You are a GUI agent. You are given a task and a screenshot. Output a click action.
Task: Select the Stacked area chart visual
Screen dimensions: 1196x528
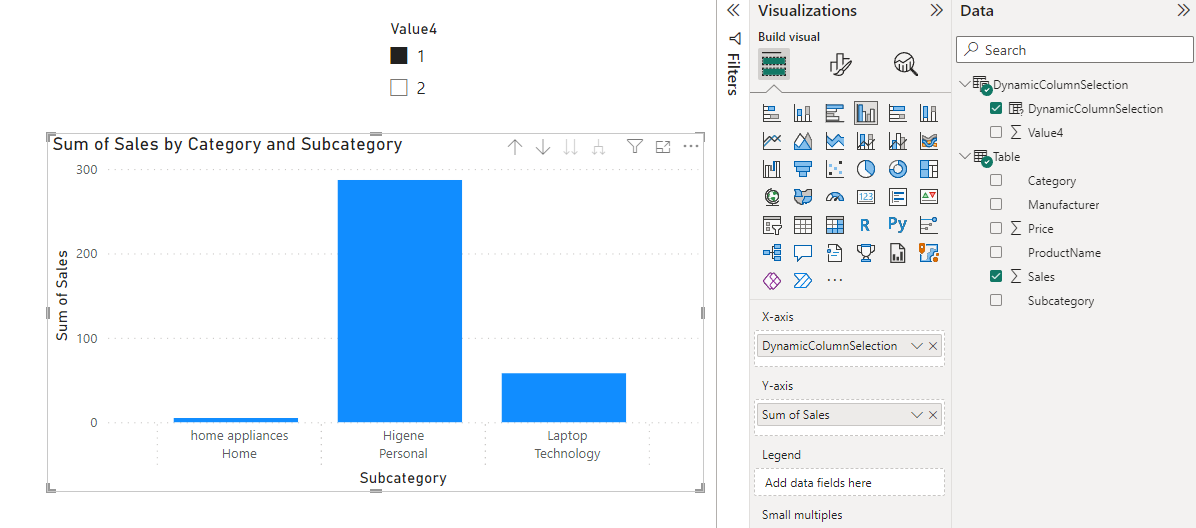coord(834,141)
